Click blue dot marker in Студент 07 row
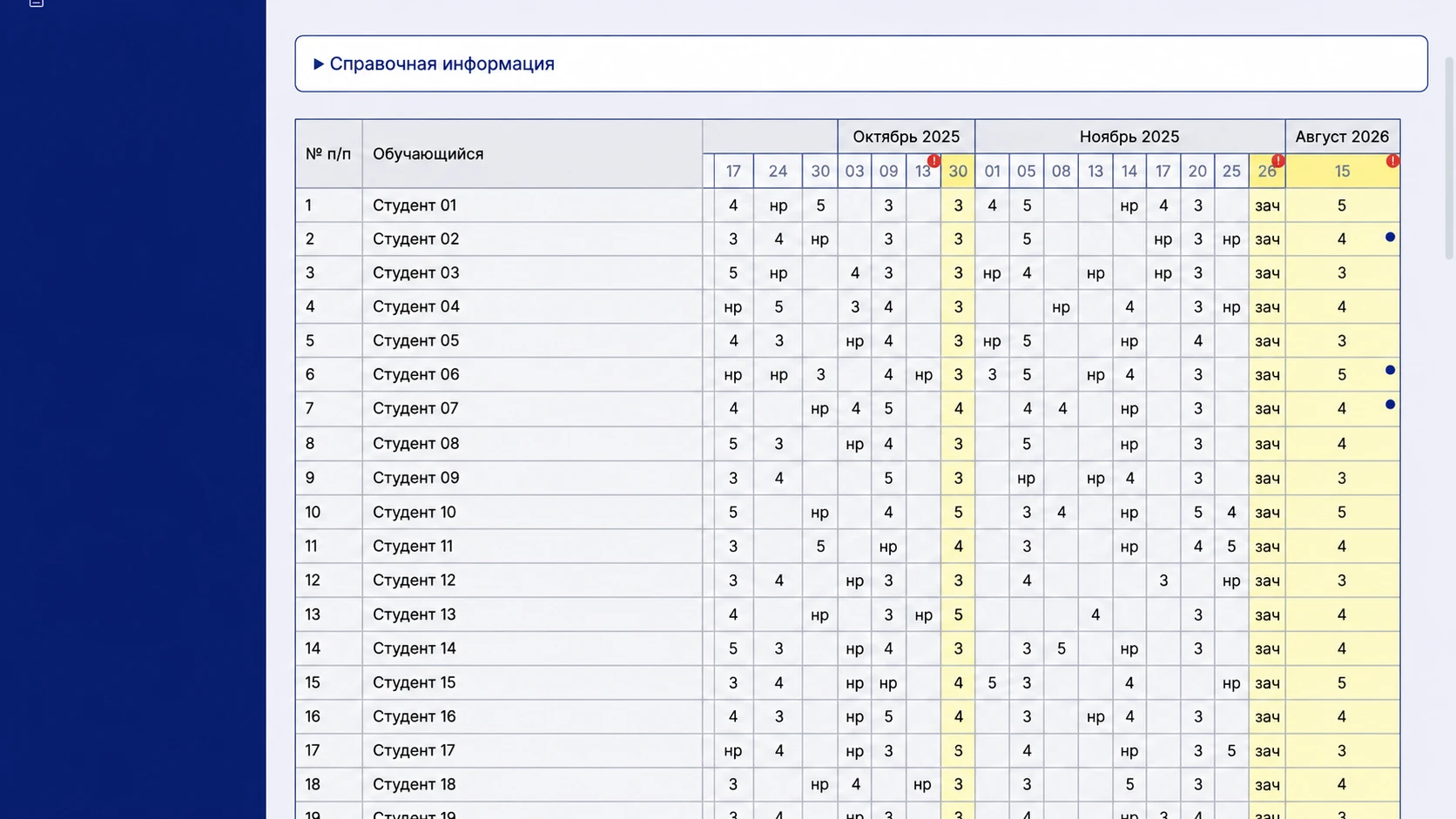Image resolution: width=1456 pixels, height=819 pixels. 1390,405
